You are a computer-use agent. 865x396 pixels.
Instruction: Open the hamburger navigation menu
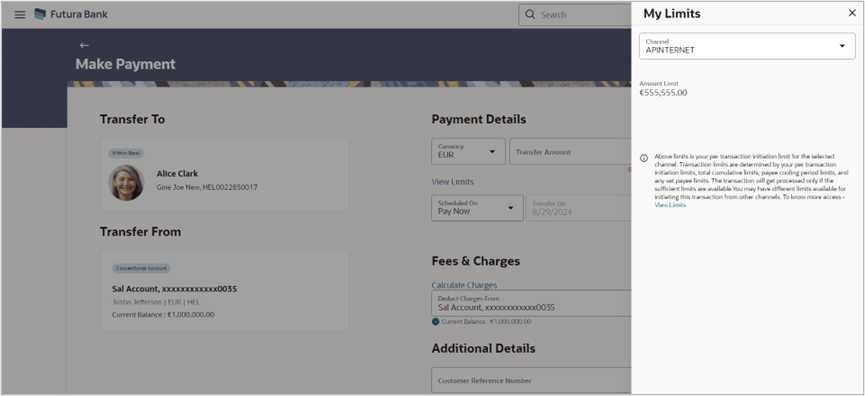(x=20, y=15)
